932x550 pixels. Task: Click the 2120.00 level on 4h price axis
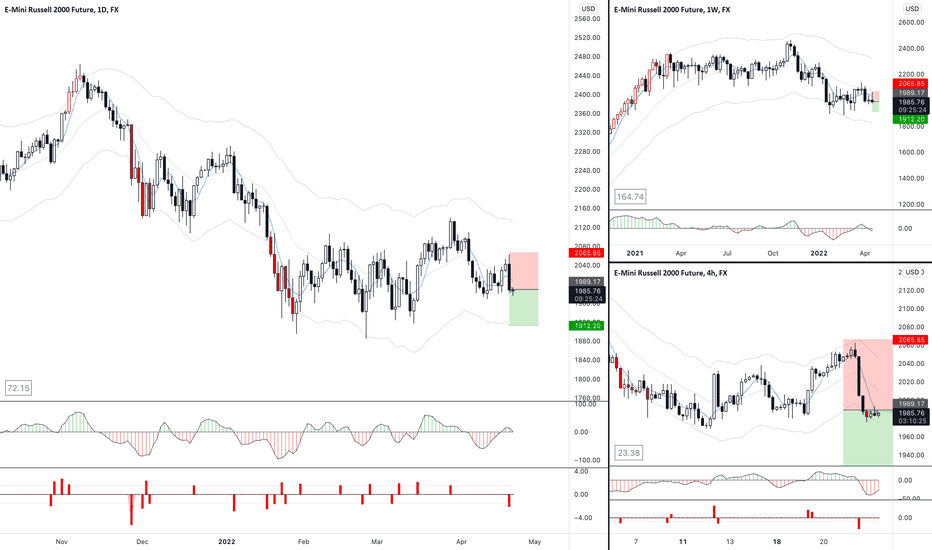point(911,291)
